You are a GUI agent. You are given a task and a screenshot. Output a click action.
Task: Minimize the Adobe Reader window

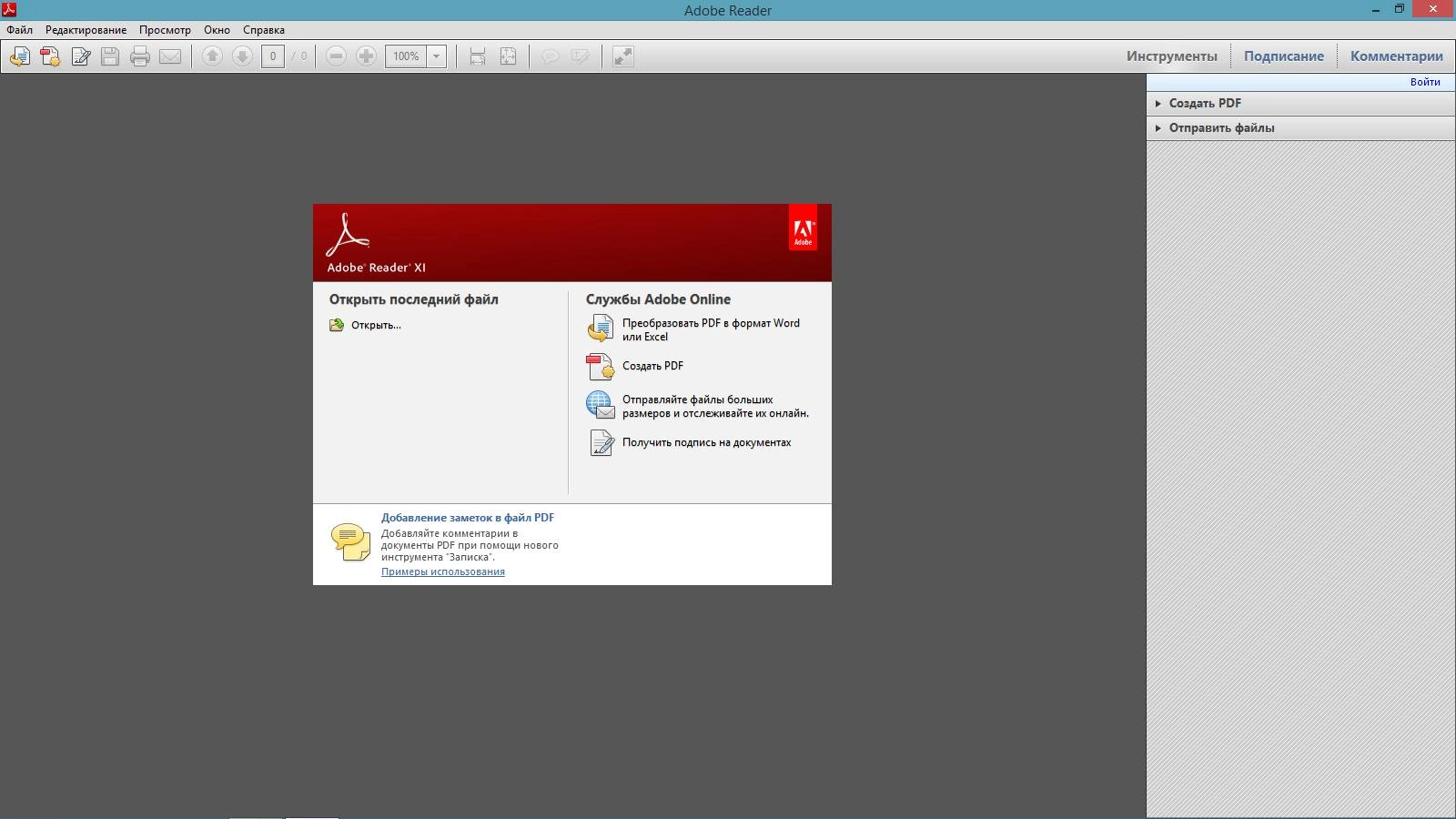tap(1376, 10)
